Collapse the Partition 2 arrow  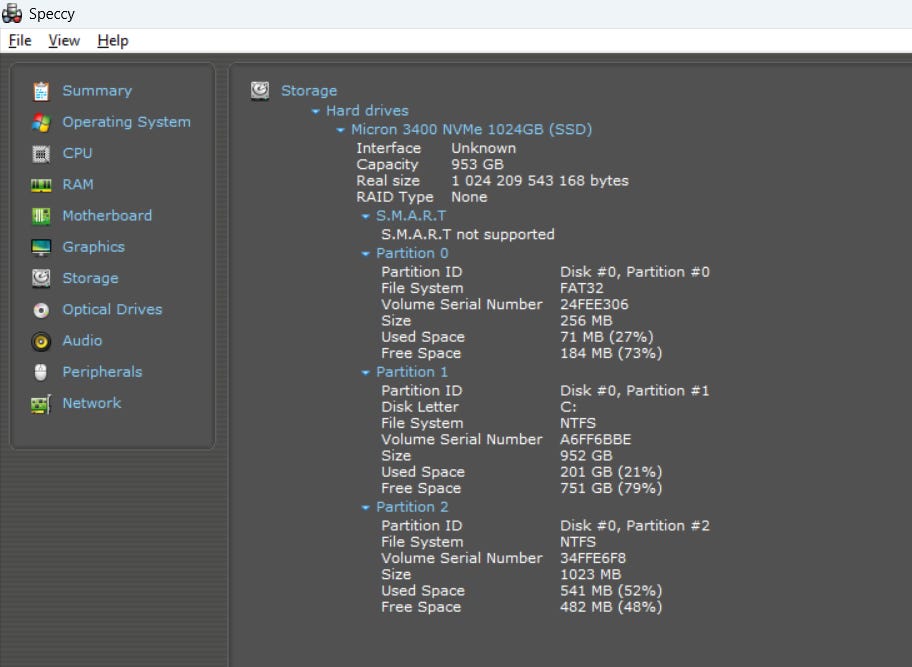pyautogui.click(x=365, y=508)
